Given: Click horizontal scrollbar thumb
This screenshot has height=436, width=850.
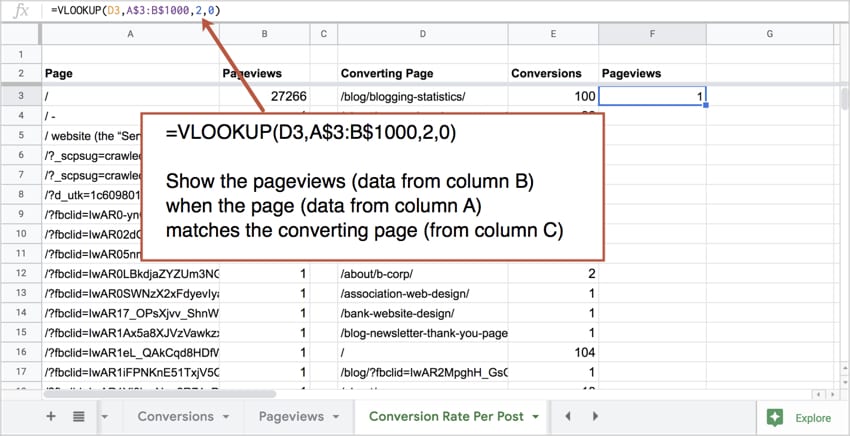Looking at the screenshot, I should pos(160,394).
